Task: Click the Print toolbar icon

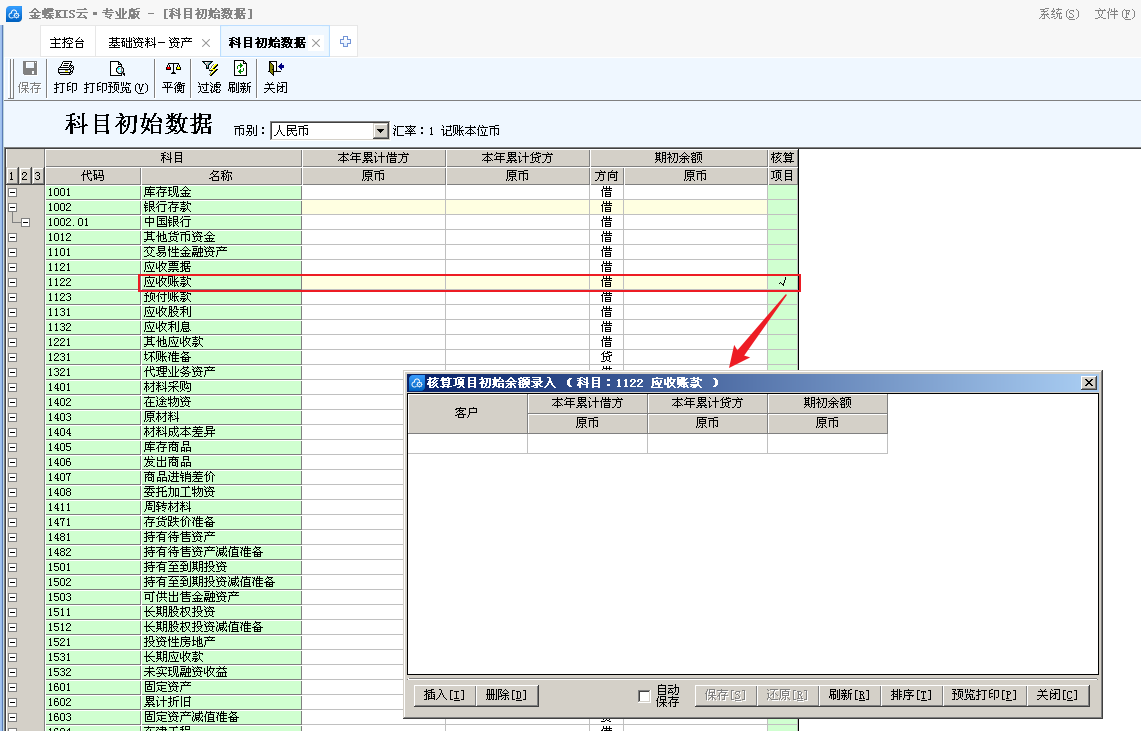Action: click(x=66, y=70)
